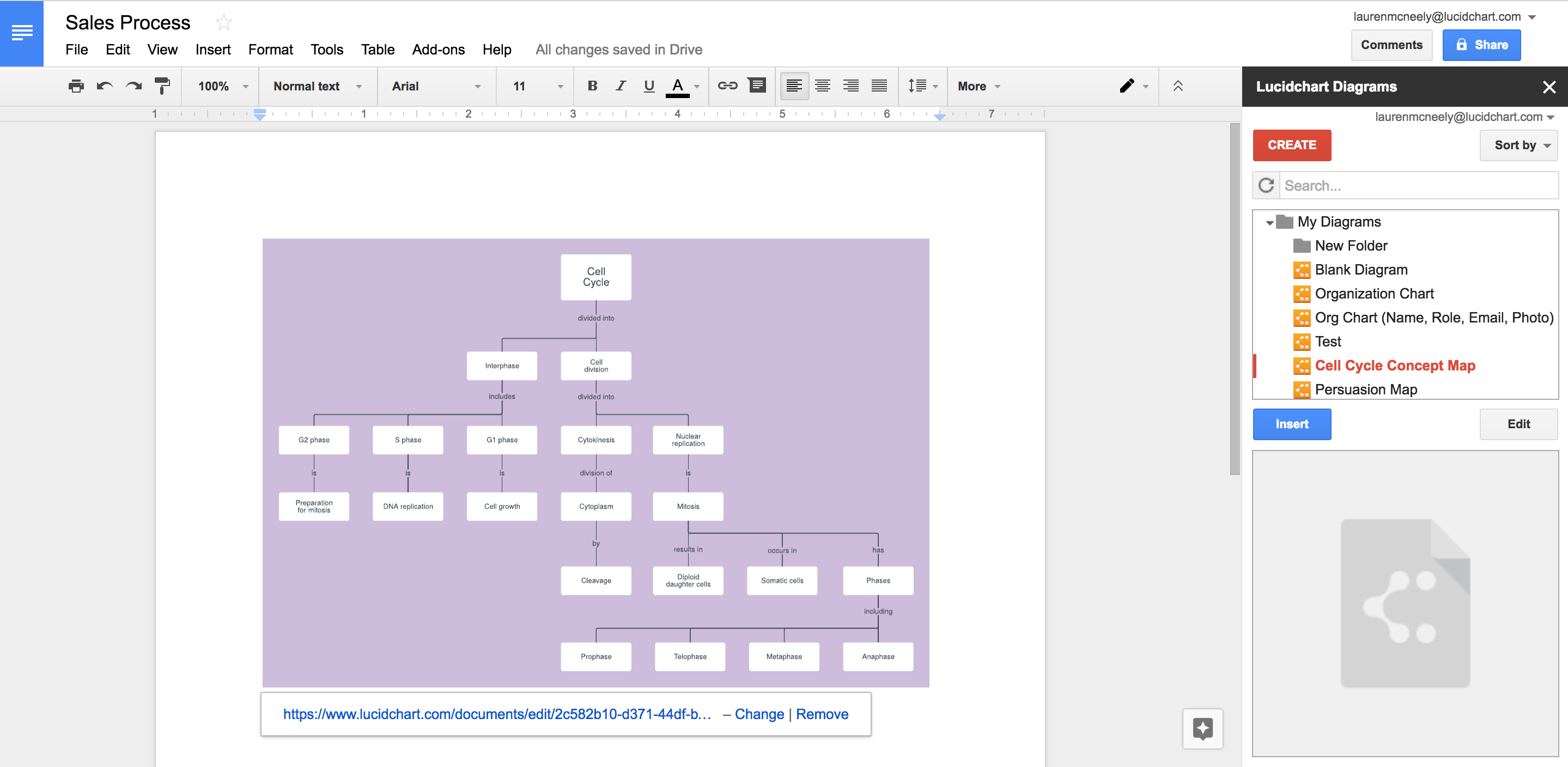Click the Insert button in Lucidchart panel

tap(1291, 424)
